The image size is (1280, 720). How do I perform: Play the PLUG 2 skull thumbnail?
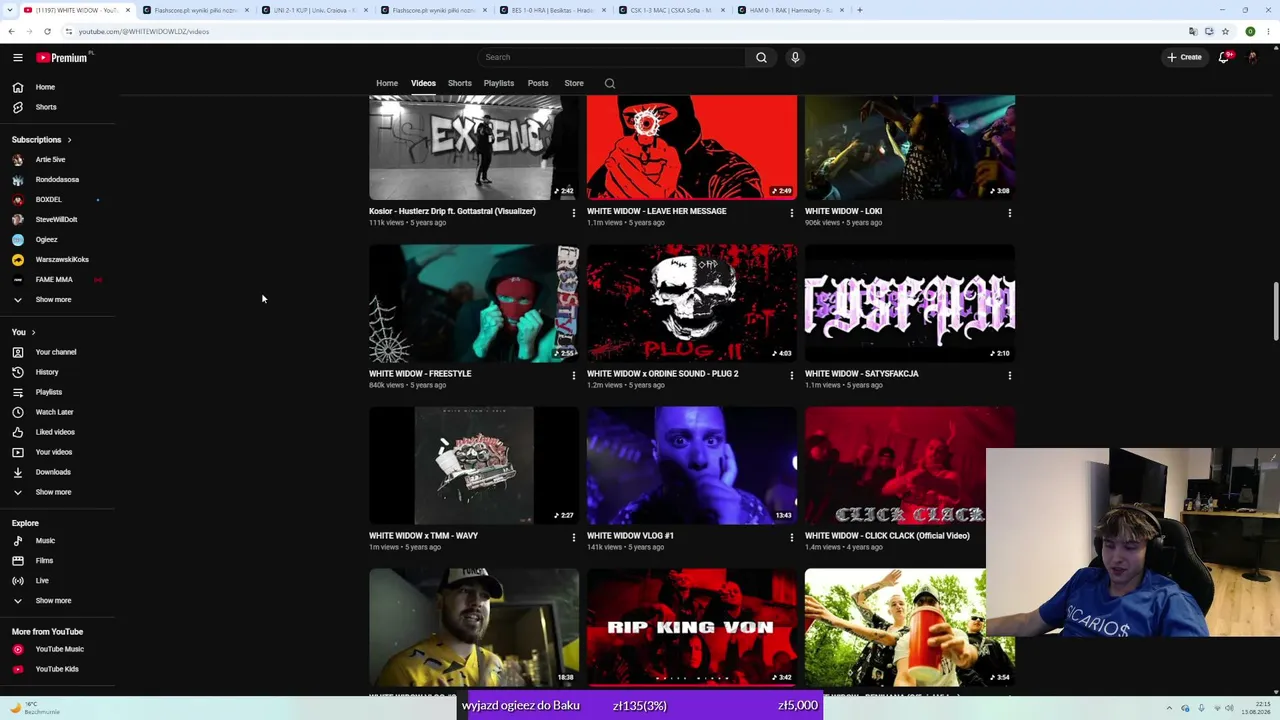[692, 303]
